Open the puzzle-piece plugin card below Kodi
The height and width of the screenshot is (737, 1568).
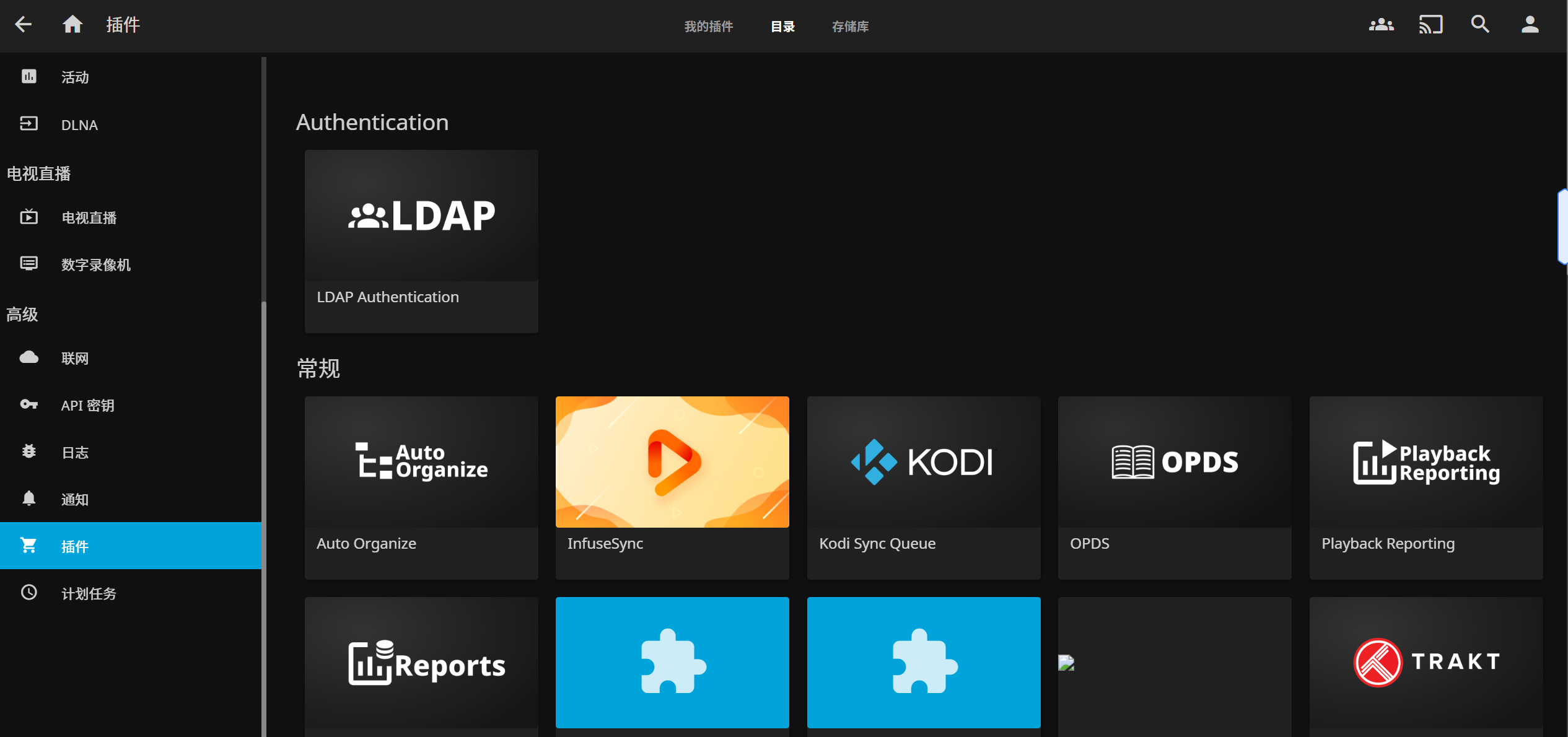click(924, 663)
